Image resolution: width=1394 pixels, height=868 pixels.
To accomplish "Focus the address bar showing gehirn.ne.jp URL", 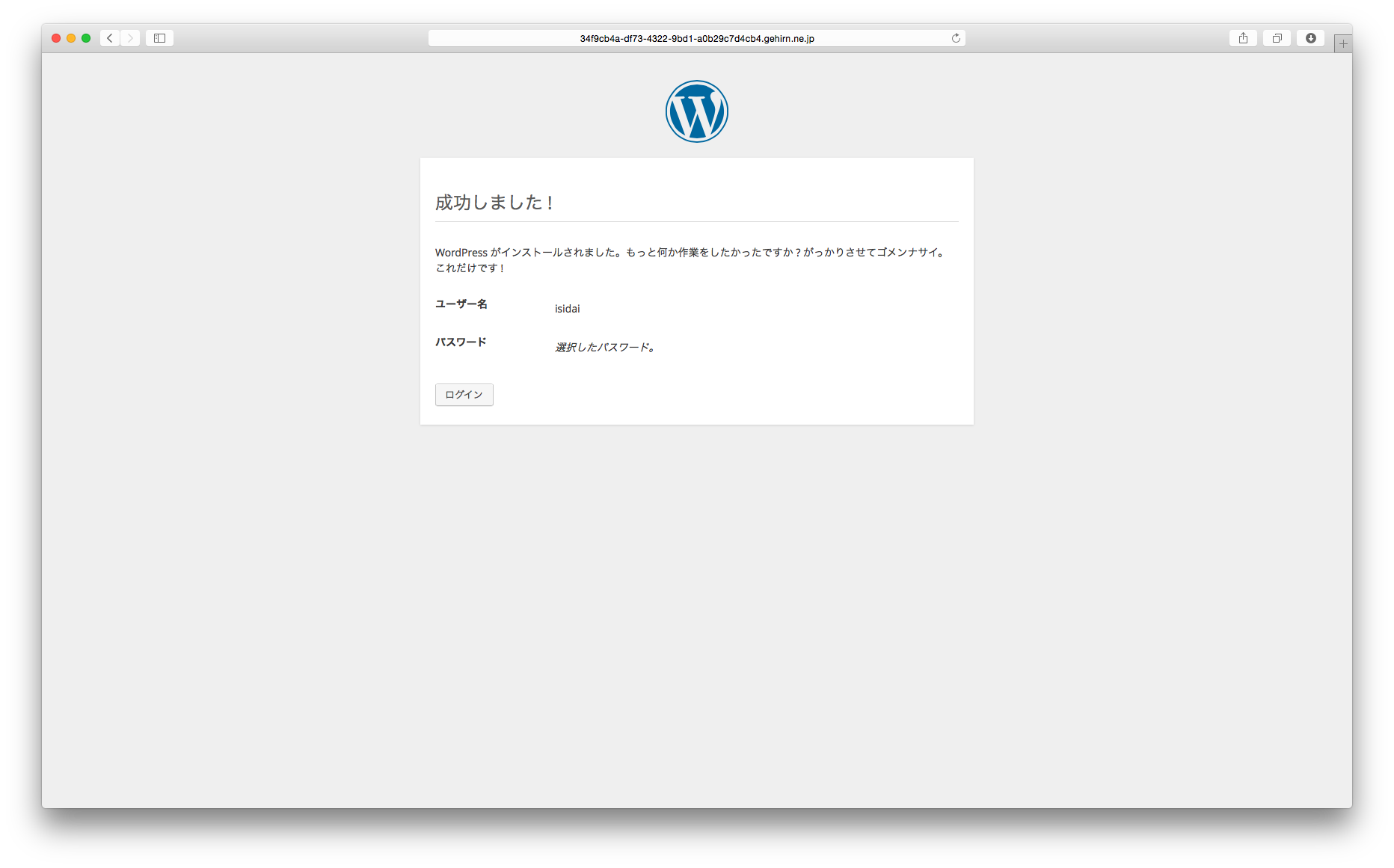I will click(x=697, y=38).
